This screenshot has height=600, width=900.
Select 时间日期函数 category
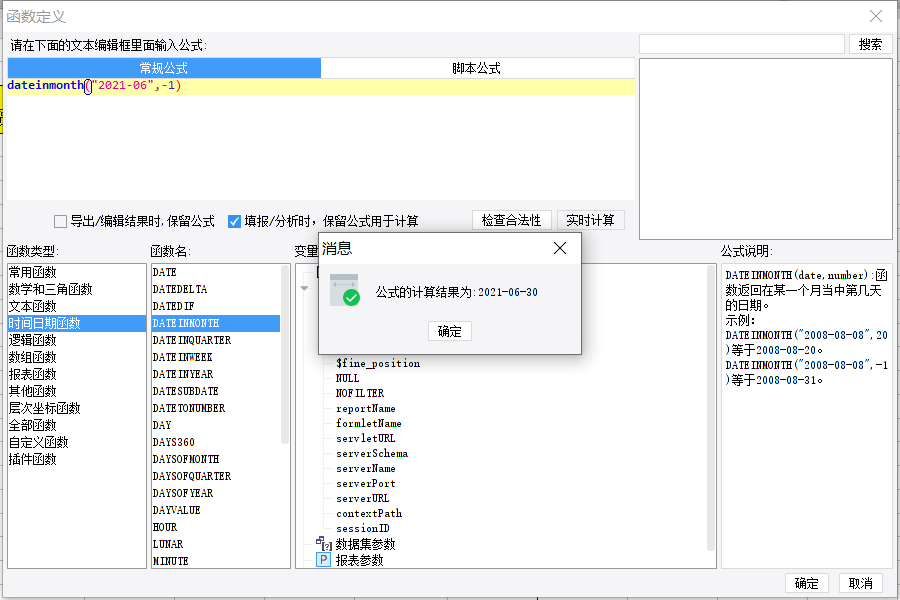[x=77, y=323]
